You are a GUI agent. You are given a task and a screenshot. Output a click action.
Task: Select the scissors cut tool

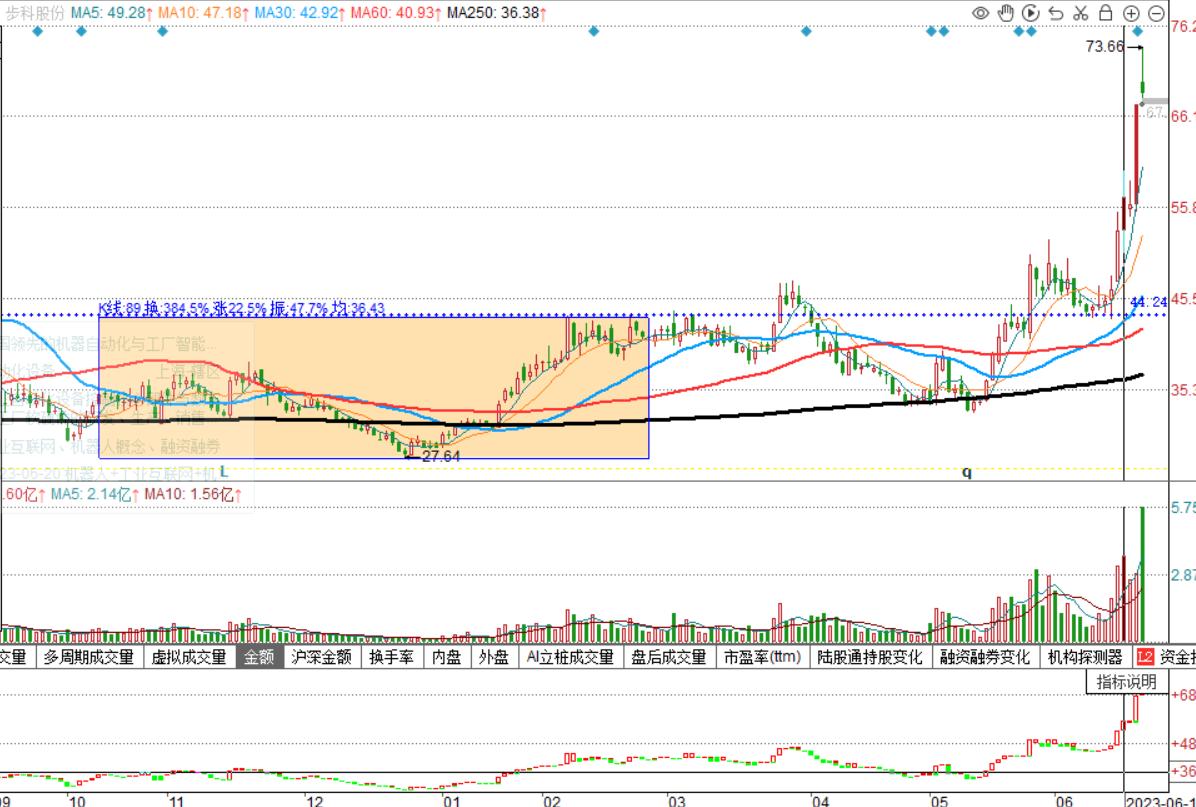point(1080,13)
